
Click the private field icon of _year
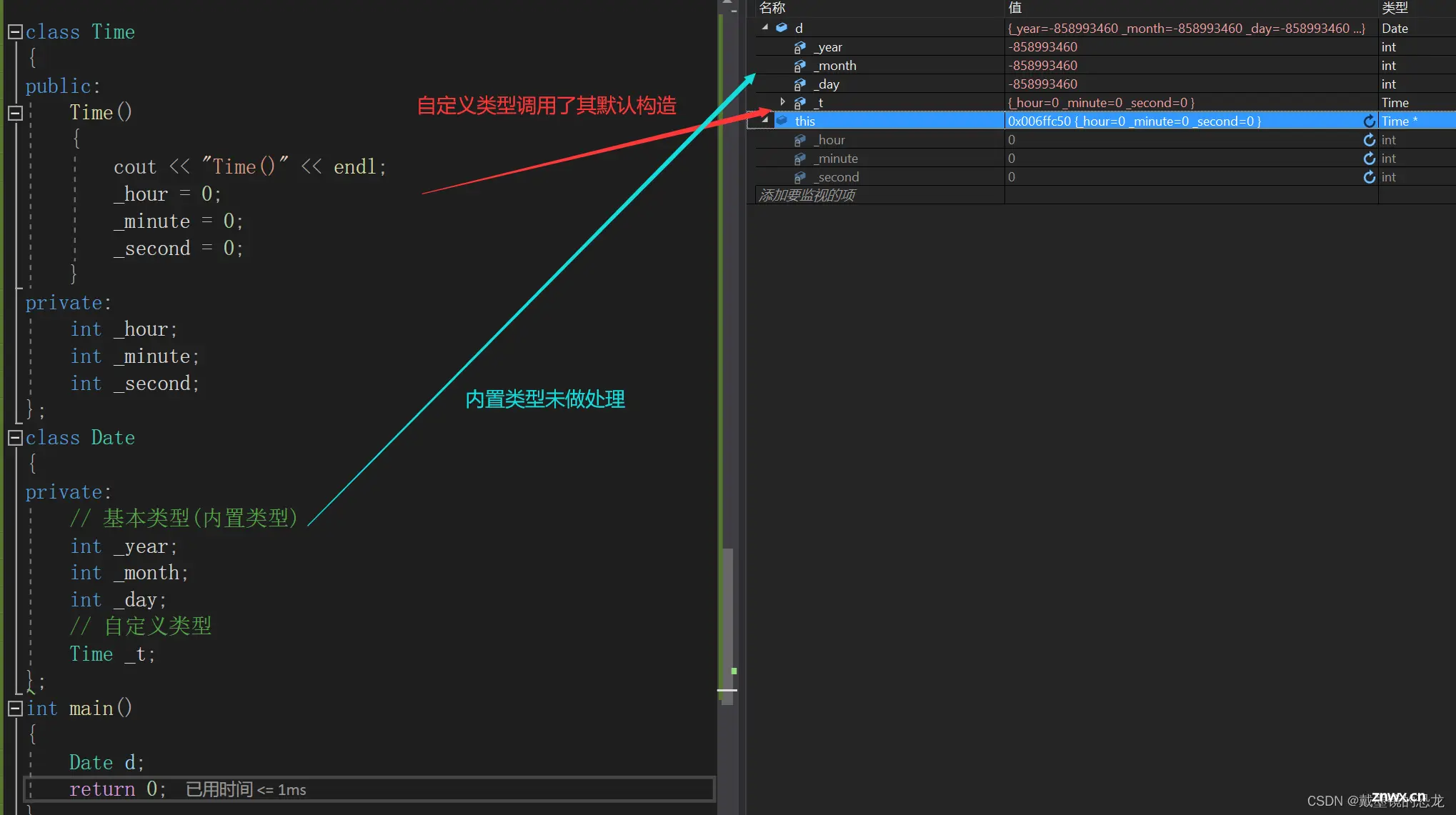(800, 47)
